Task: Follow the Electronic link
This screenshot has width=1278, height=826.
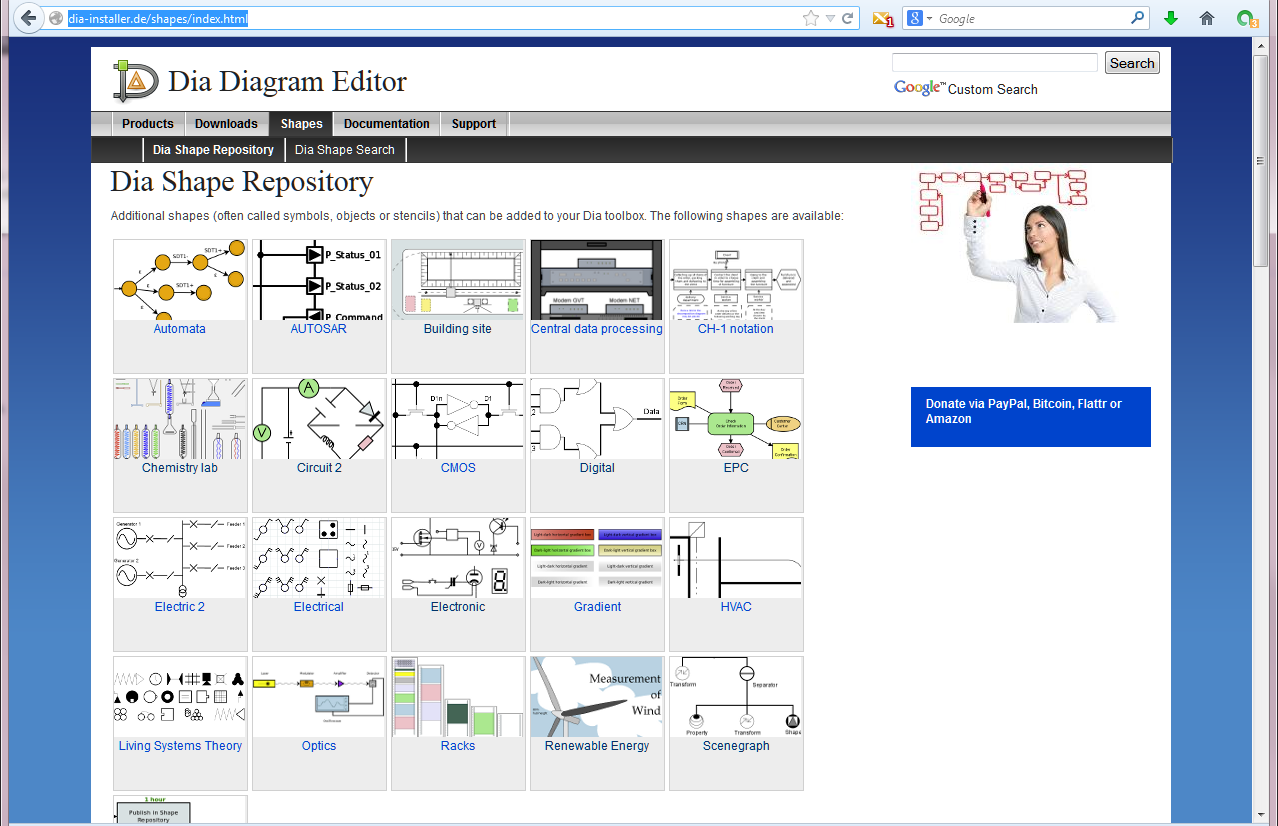Action: pos(458,607)
